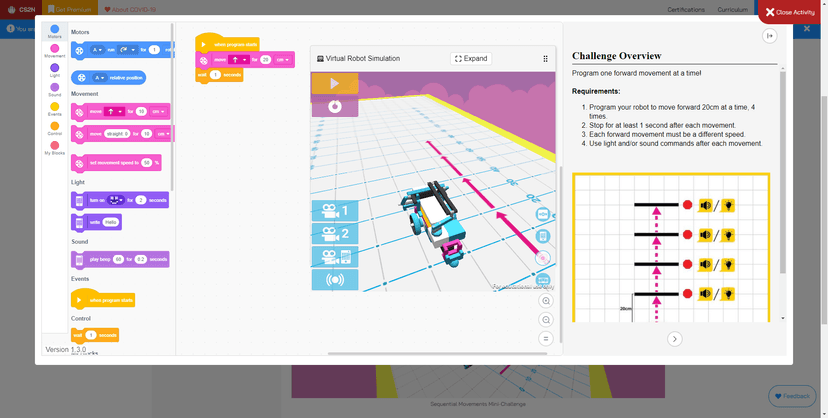Click the 50 percent movement speed field

click(147, 163)
